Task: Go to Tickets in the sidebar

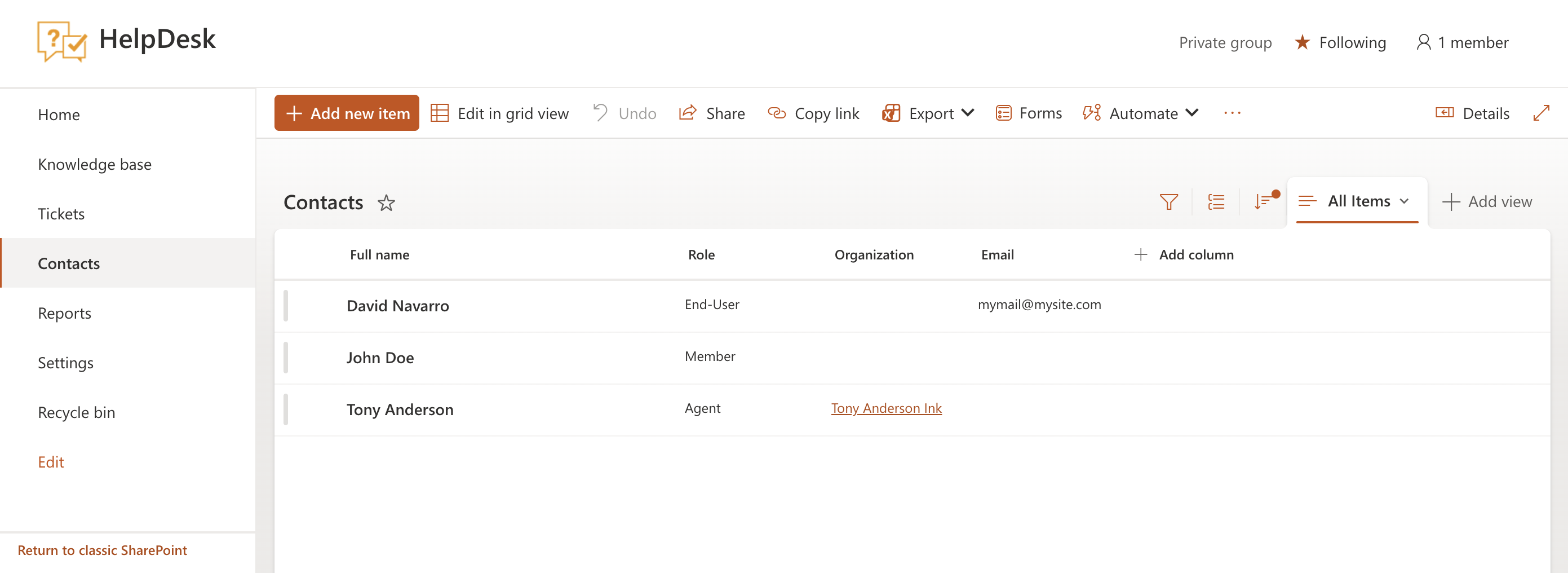Action: click(61, 214)
